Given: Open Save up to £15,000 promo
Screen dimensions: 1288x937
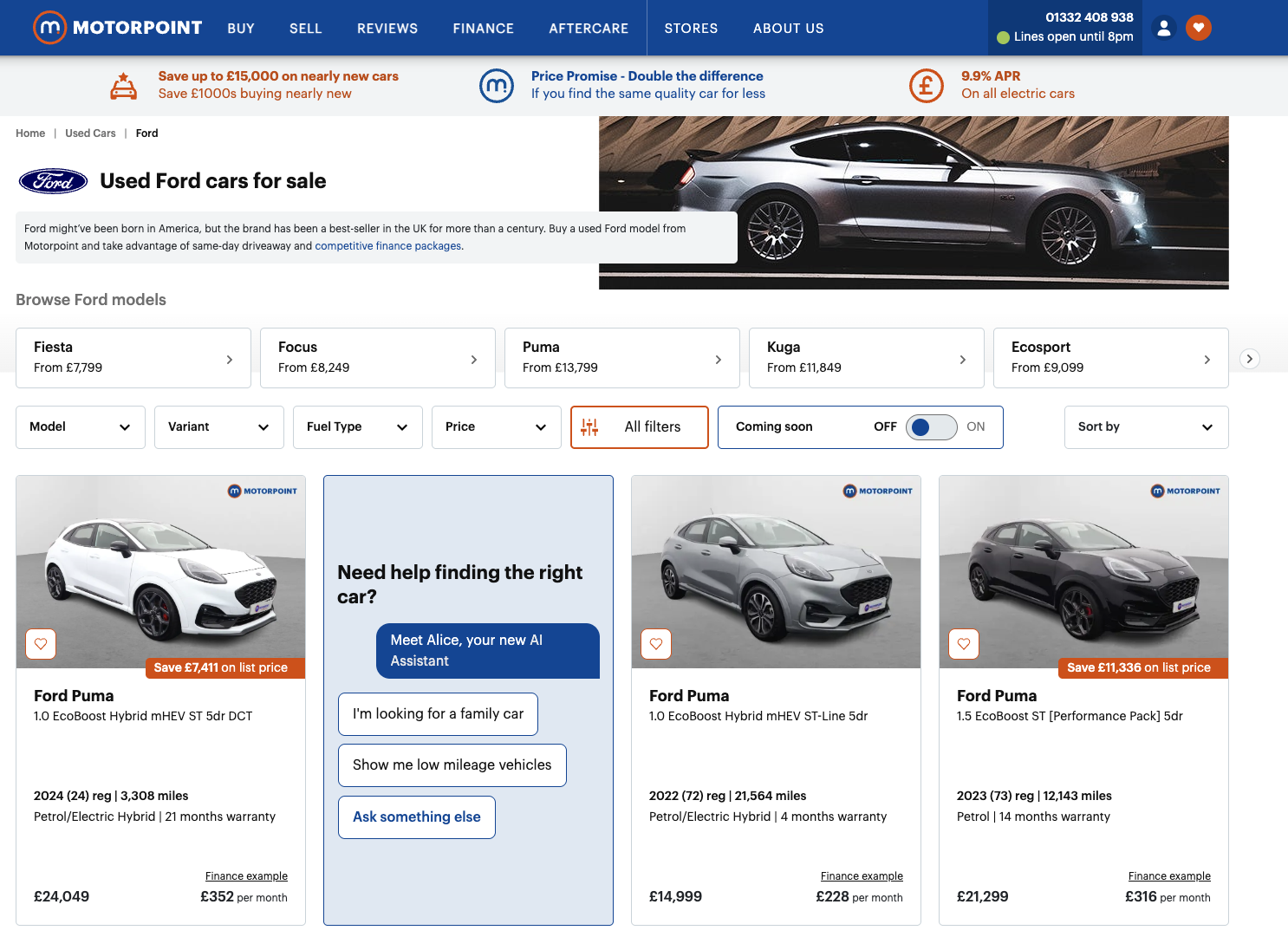Looking at the screenshot, I should click(278, 85).
